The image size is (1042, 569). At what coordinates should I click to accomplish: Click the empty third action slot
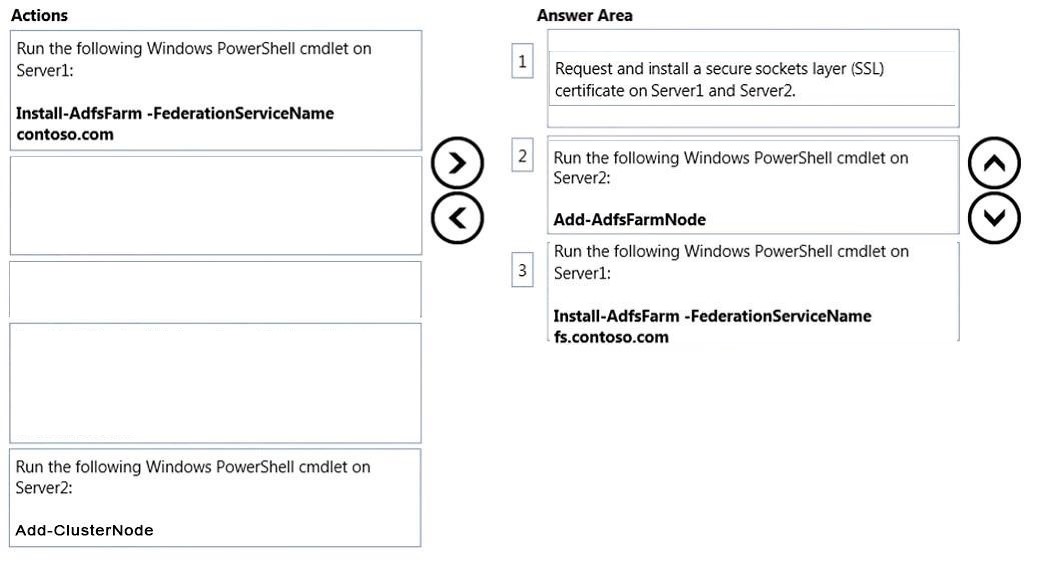point(215,289)
